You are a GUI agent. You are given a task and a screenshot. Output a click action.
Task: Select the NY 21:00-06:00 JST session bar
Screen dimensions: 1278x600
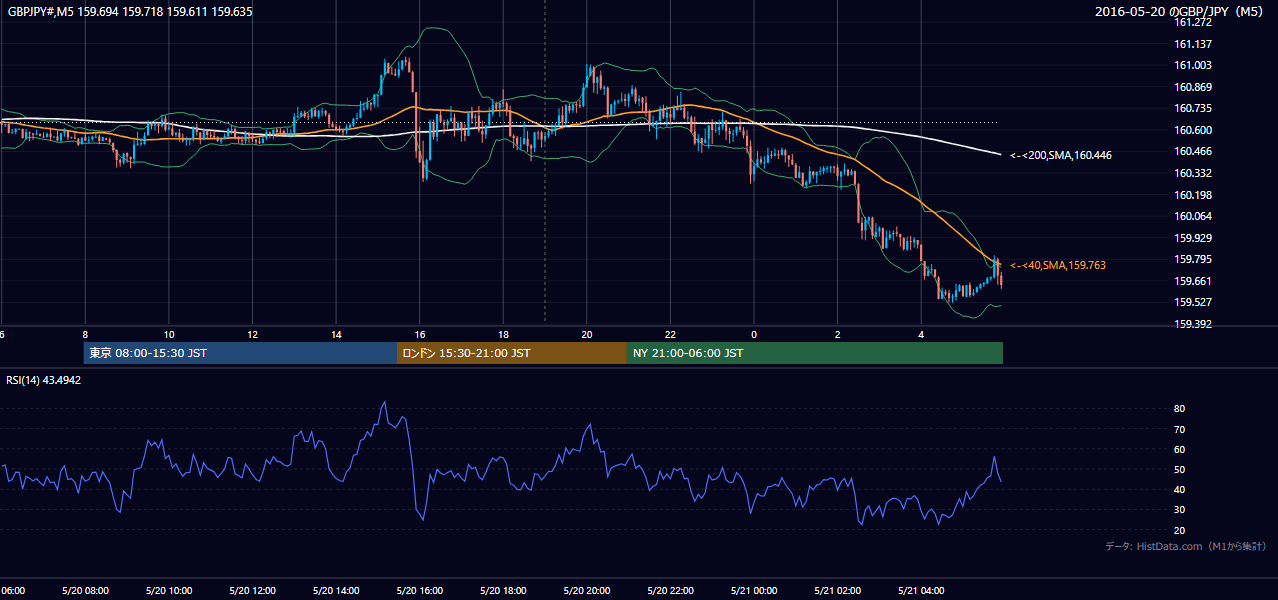[815, 353]
